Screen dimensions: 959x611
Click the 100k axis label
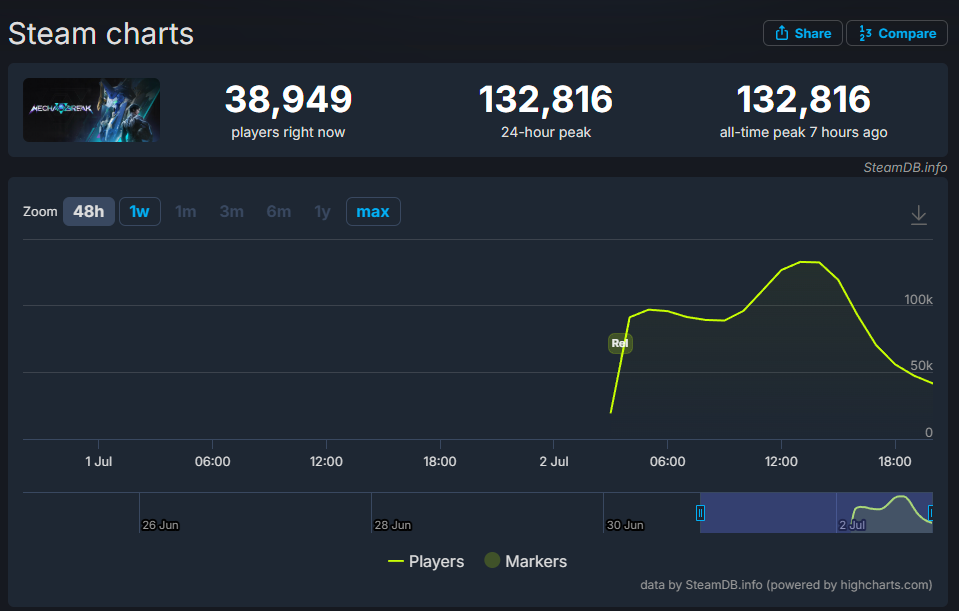918,299
